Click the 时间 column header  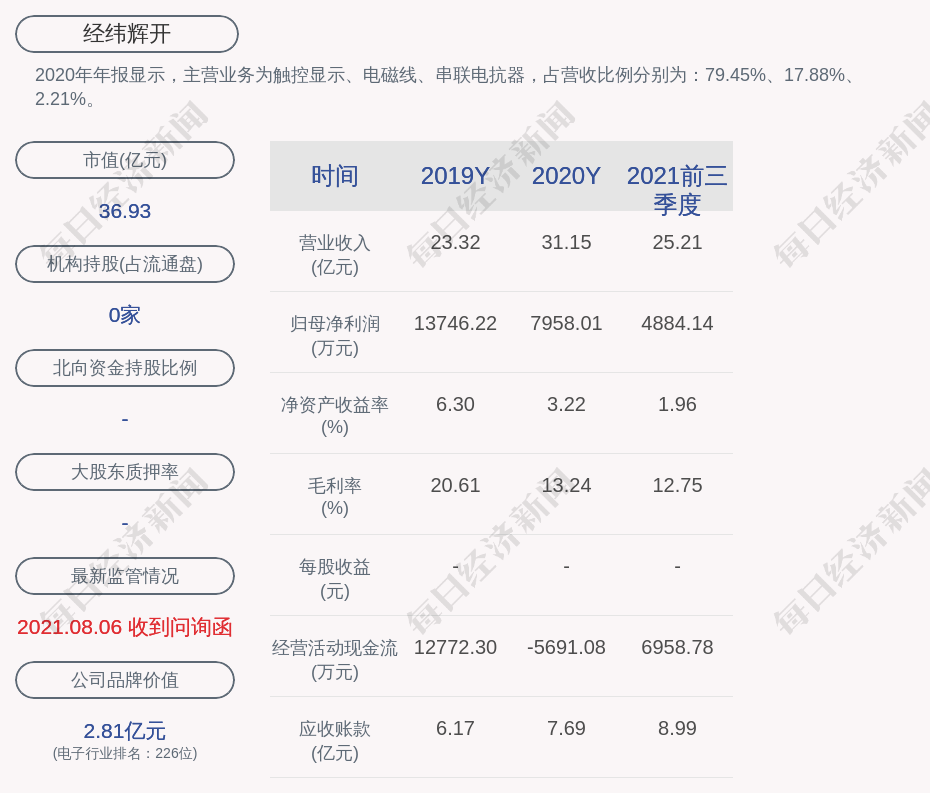pos(334,176)
